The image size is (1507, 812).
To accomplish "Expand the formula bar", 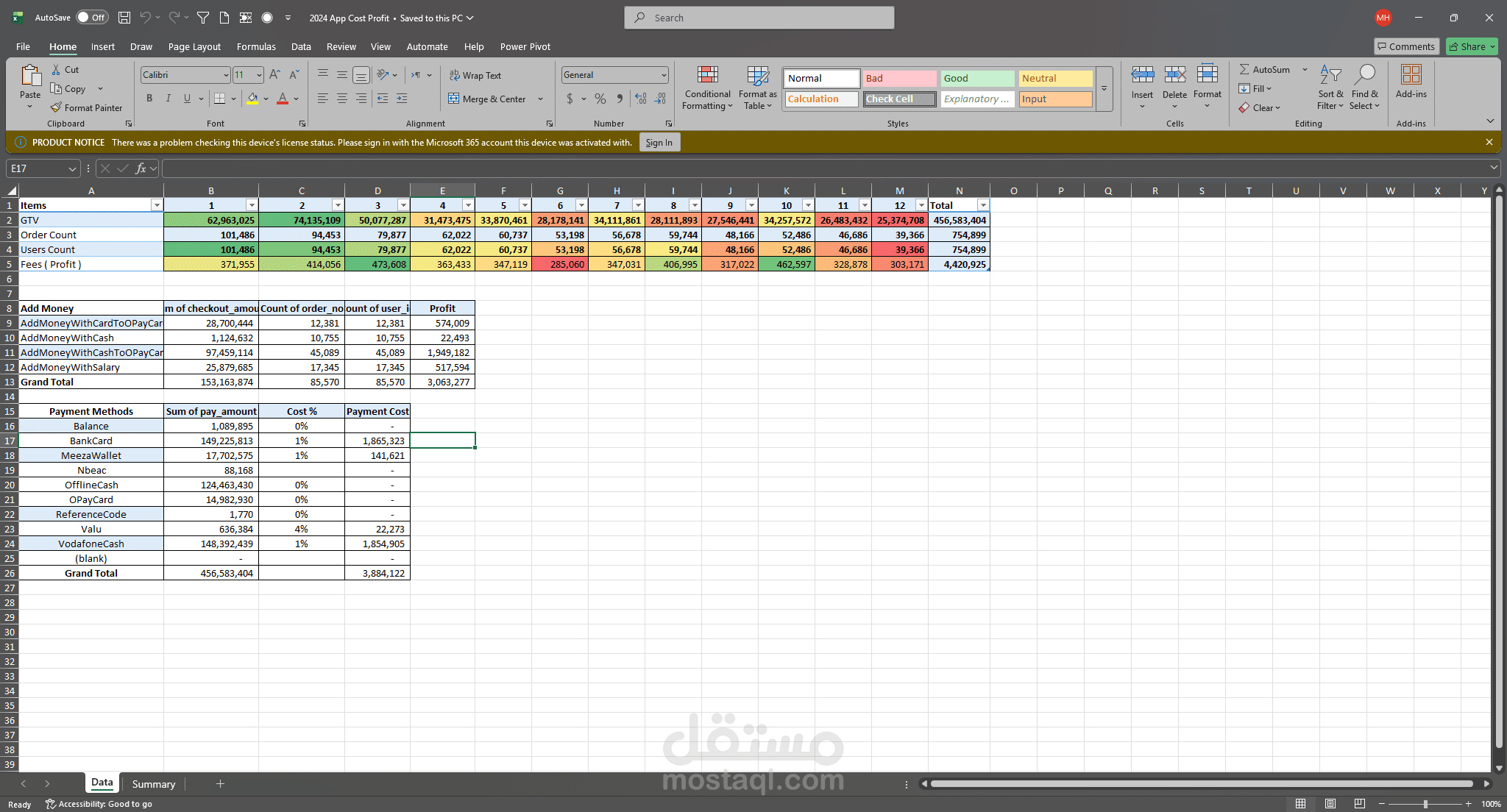I will point(1494,168).
